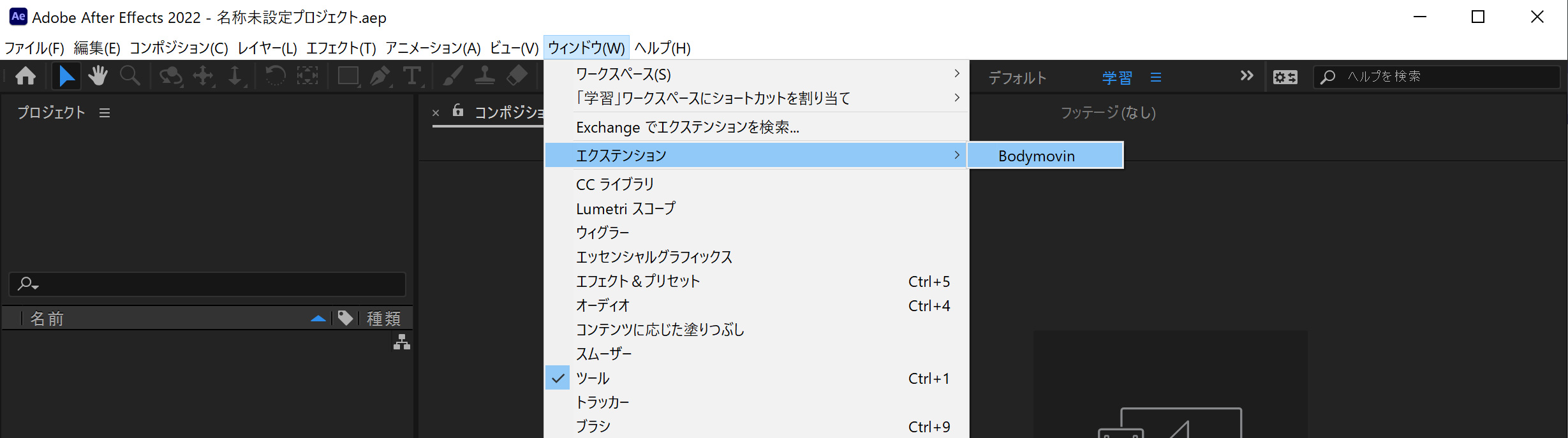This screenshot has width=1568, height=438.
Task: Expand the ショートカットを割り当て submenu
Action: (757, 98)
